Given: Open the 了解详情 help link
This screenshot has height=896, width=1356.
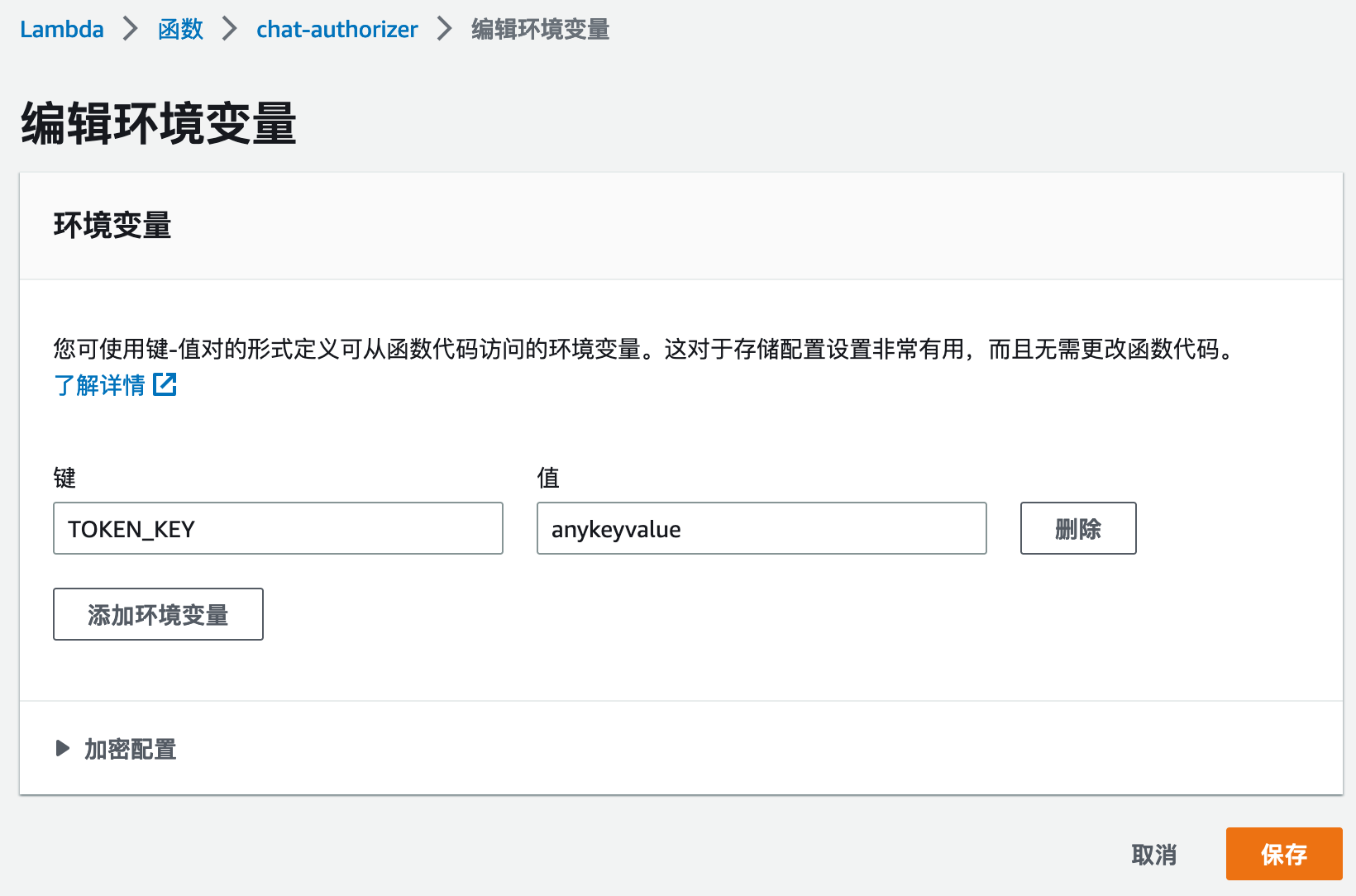Looking at the screenshot, I should coord(99,385).
